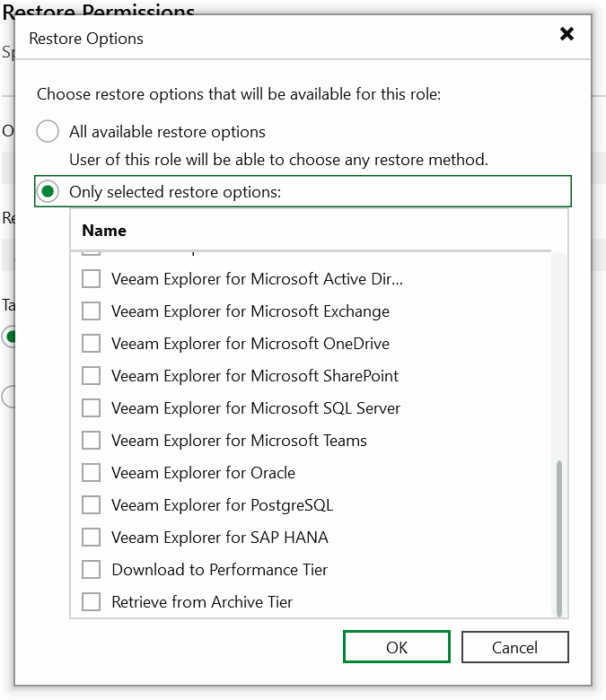Select Only selected restore options radio button

coord(48,192)
